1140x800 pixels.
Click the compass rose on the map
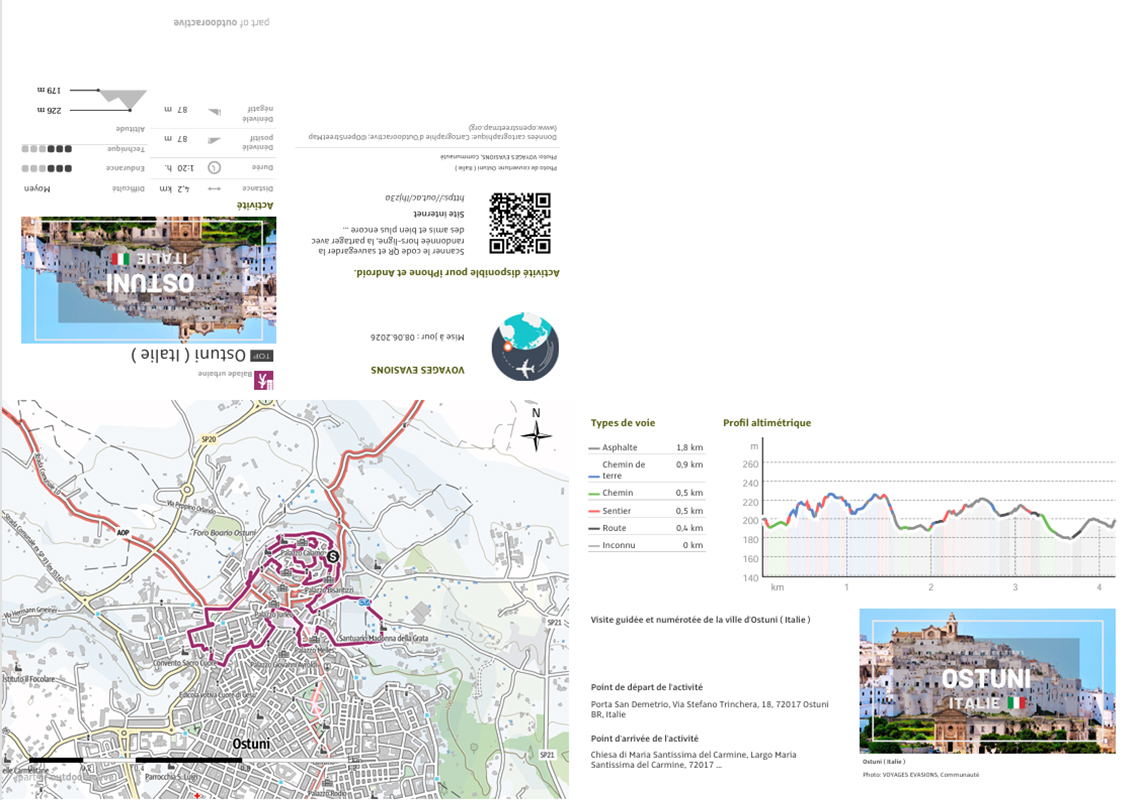click(536, 431)
